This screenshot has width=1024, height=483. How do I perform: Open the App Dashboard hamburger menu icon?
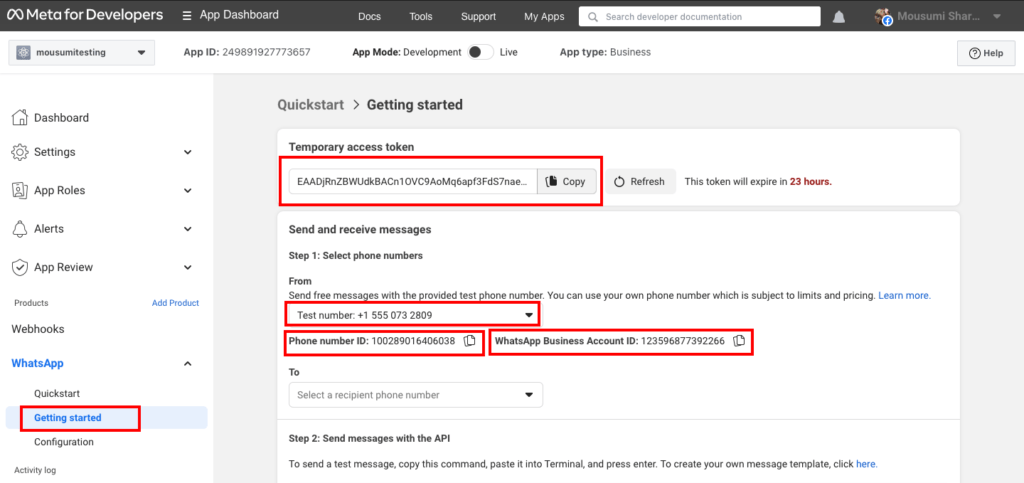coord(187,15)
